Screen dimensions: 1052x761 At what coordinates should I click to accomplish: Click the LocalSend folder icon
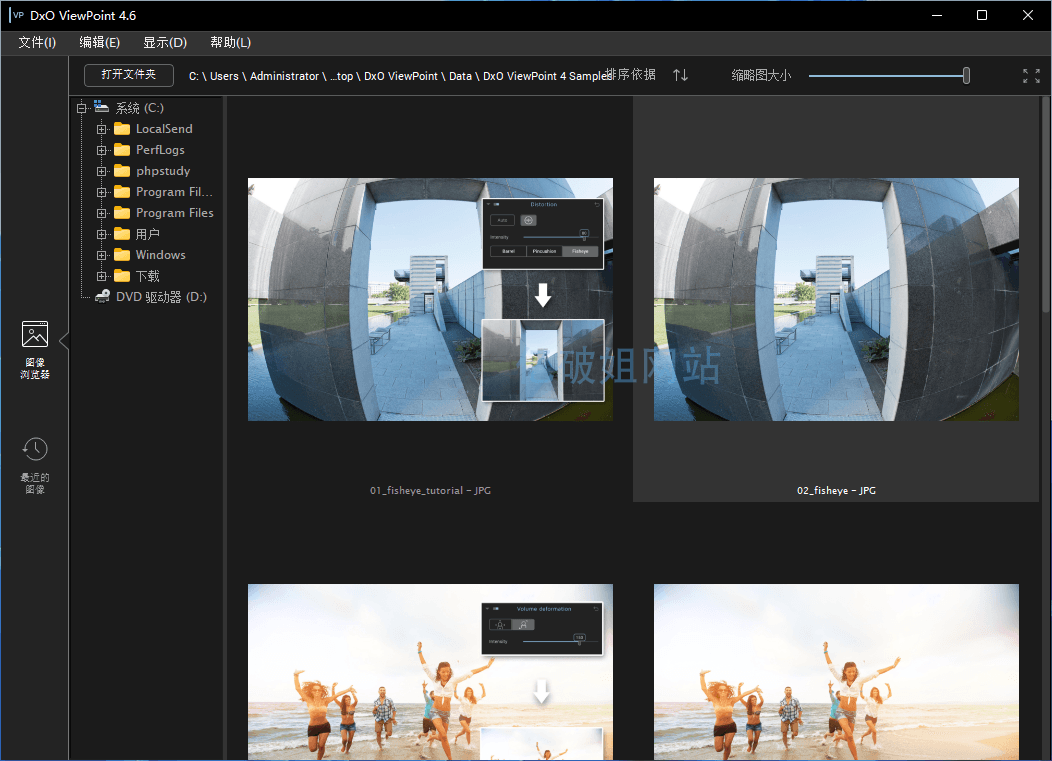pos(122,129)
